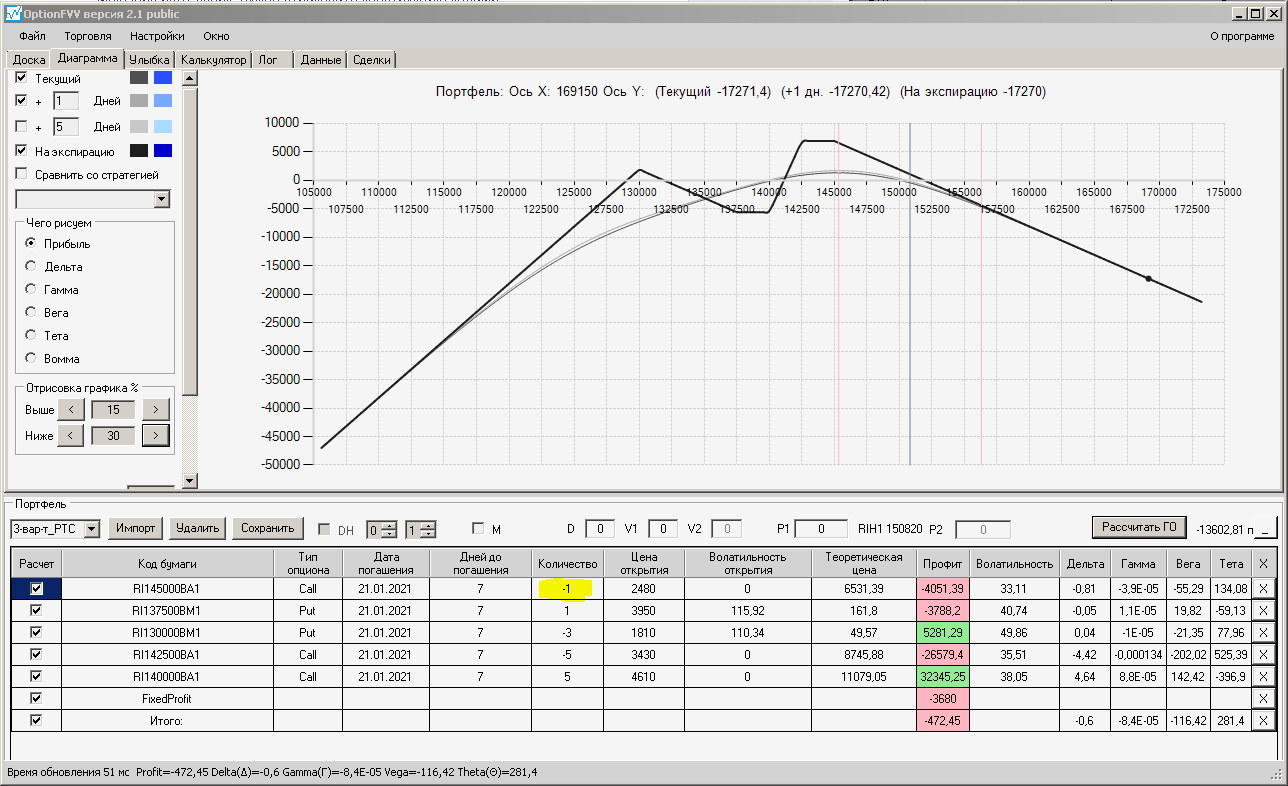Switch to the Сделки tab

pyautogui.click(x=372, y=60)
